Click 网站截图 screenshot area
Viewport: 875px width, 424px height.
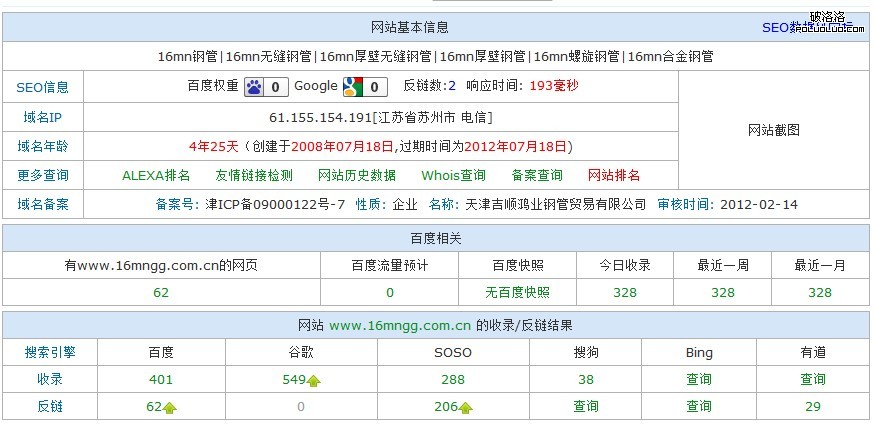[x=774, y=130]
